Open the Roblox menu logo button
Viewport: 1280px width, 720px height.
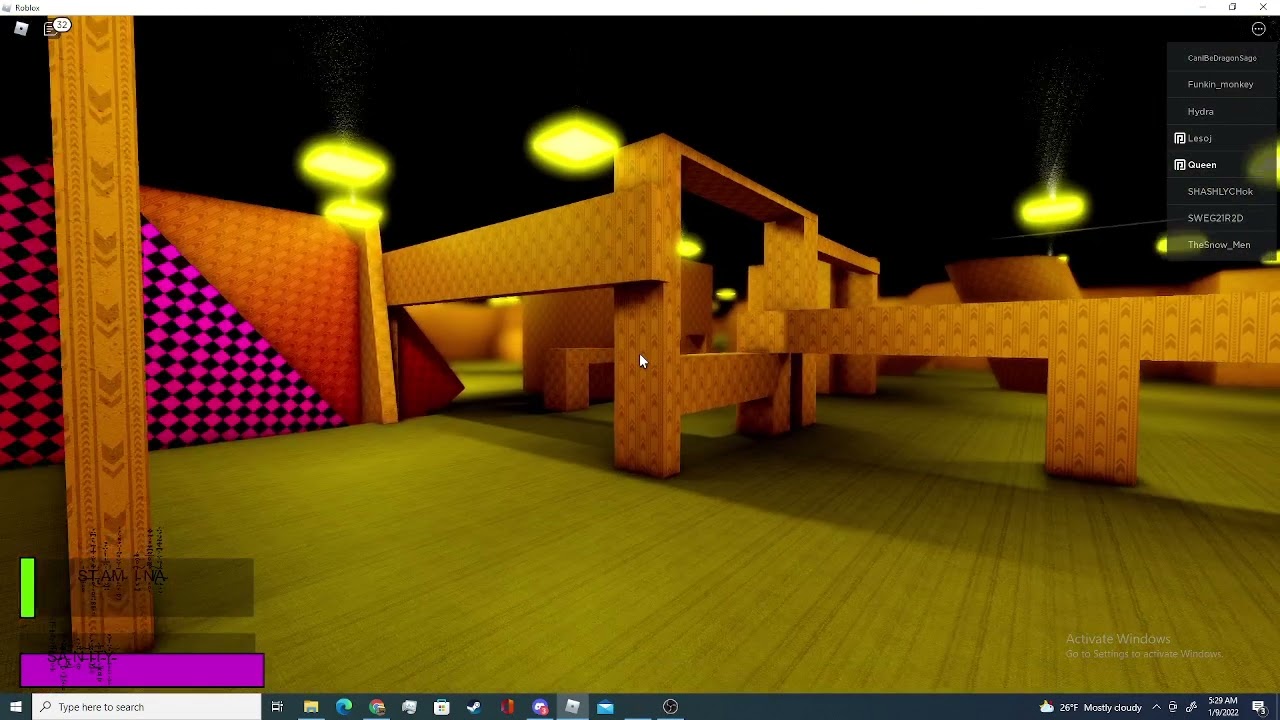click(x=21, y=29)
